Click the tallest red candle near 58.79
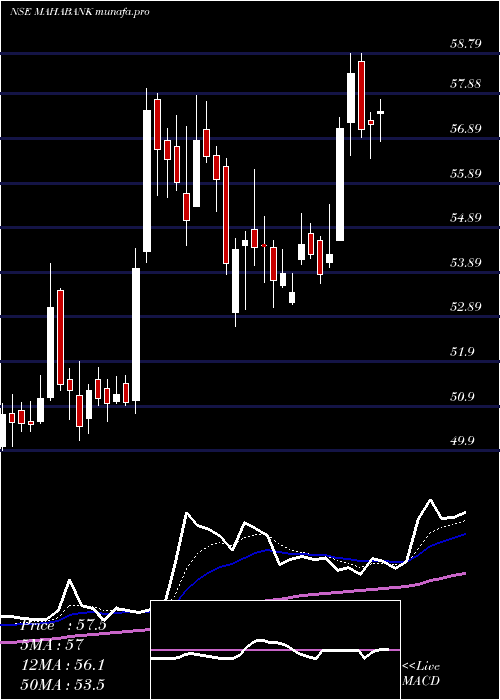 point(361,95)
